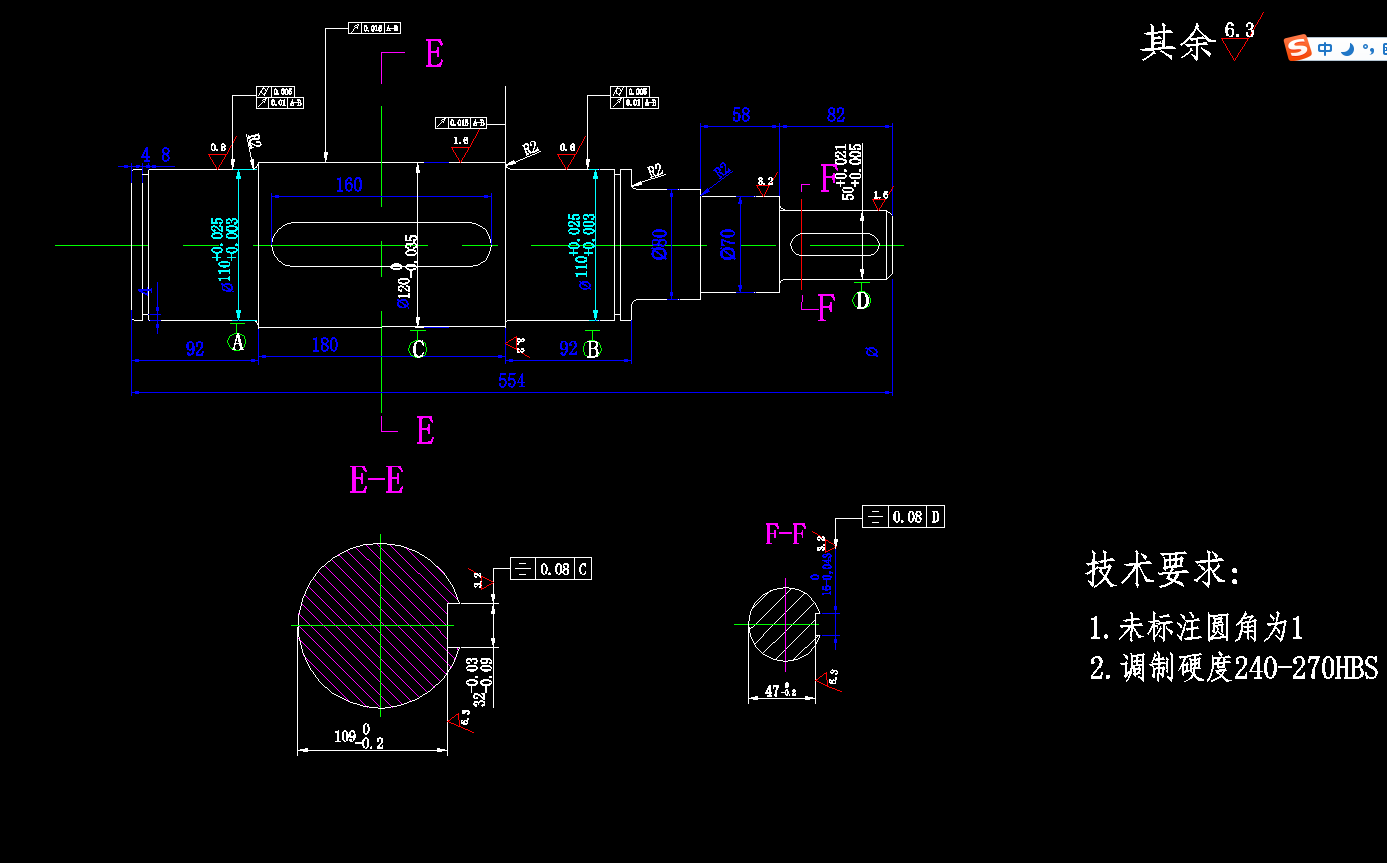Select the F-F section title

(x=785, y=534)
